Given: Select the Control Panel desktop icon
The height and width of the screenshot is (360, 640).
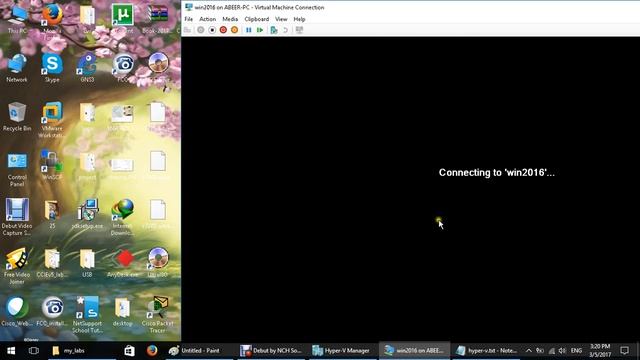Looking at the screenshot, I should 17,169.
